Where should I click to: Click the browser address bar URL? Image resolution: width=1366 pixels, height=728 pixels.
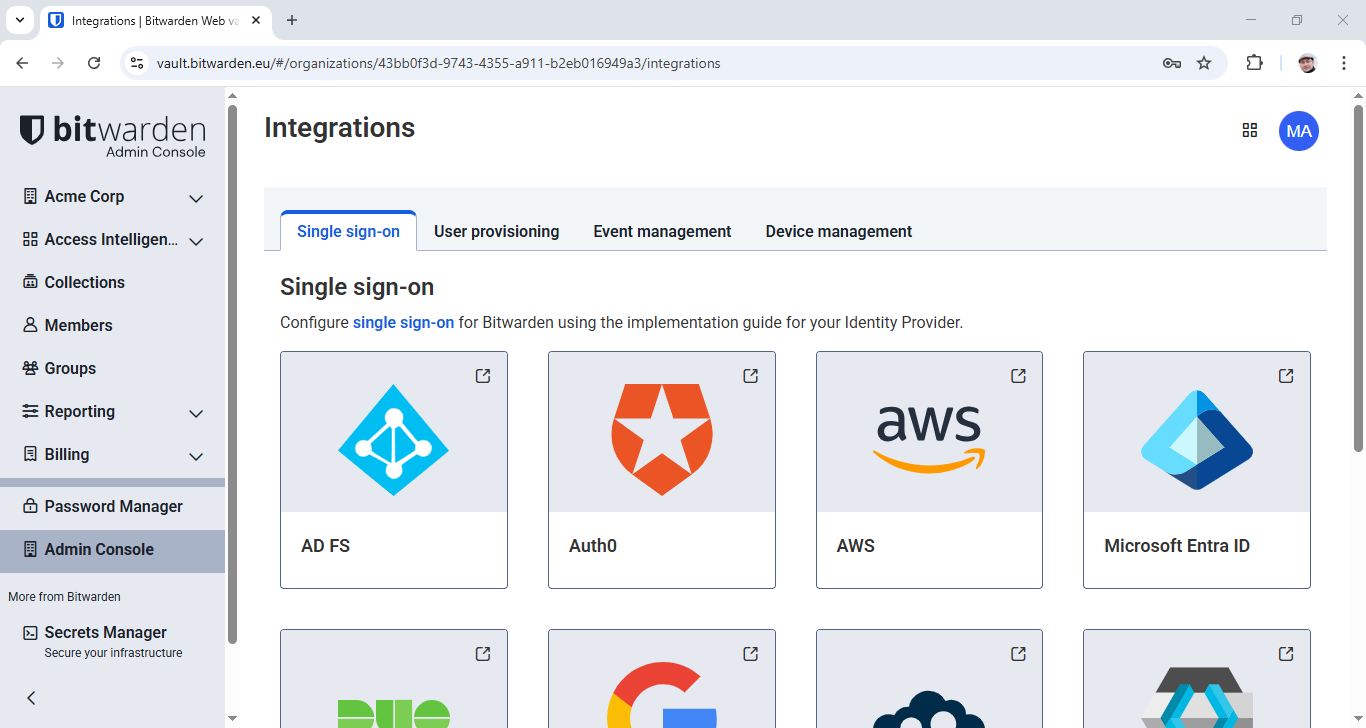438,63
